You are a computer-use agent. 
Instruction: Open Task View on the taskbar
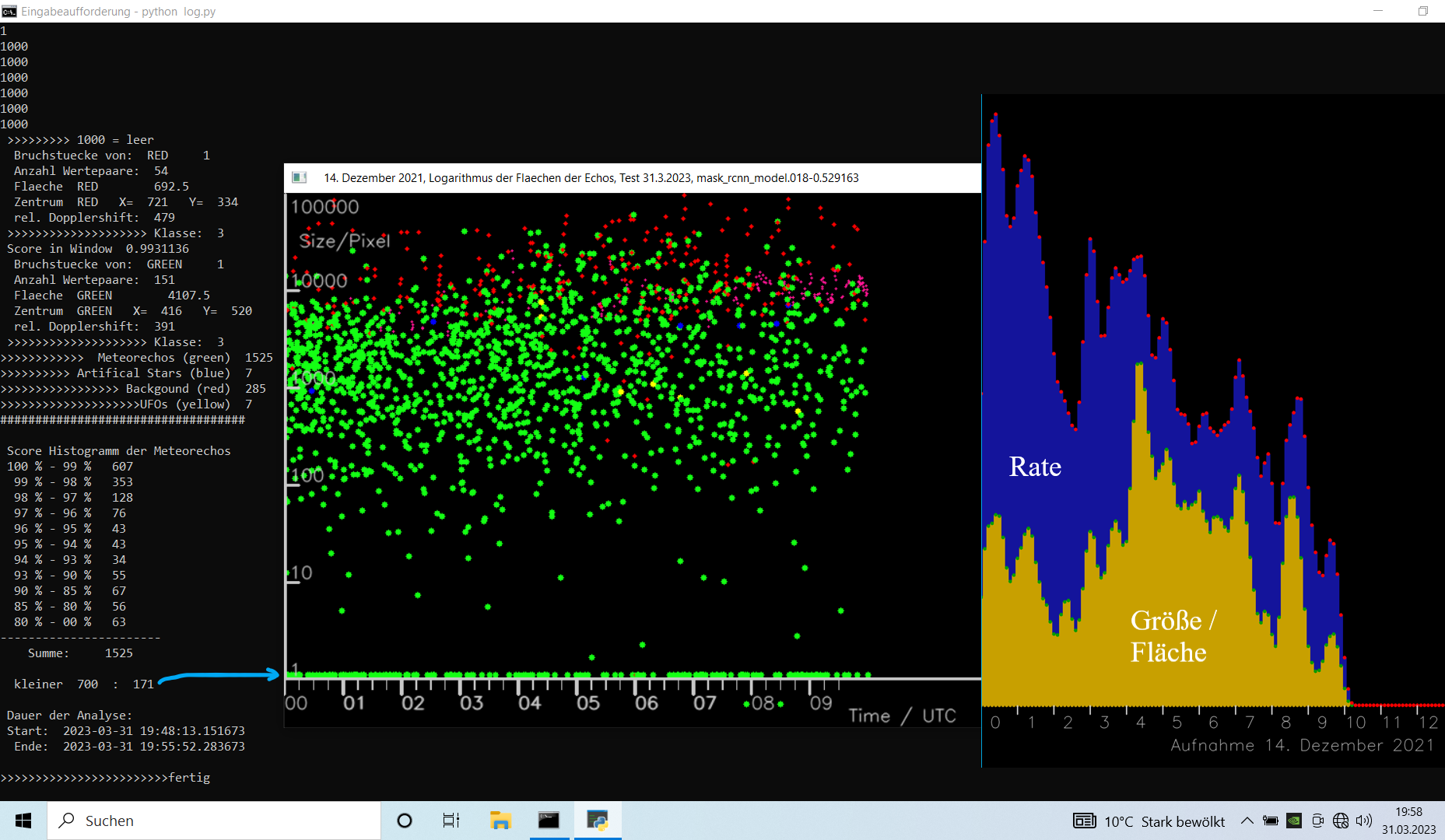(x=451, y=821)
